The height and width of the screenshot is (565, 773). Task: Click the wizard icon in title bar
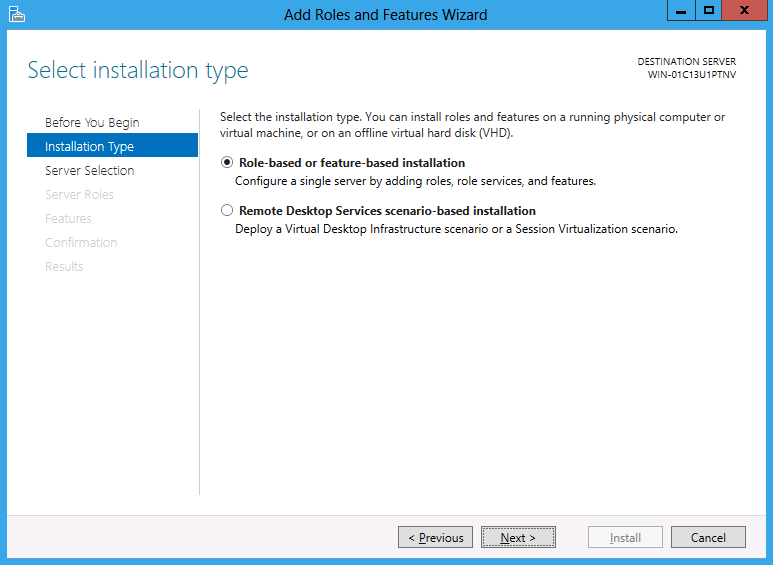16,14
